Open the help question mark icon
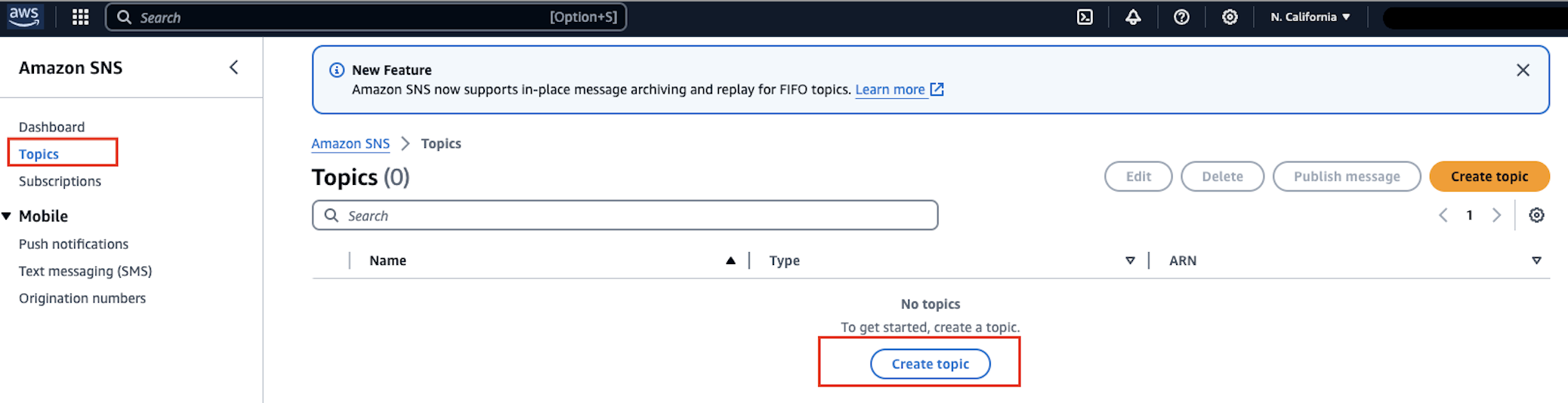 pyautogui.click(x=1181, y=17)
